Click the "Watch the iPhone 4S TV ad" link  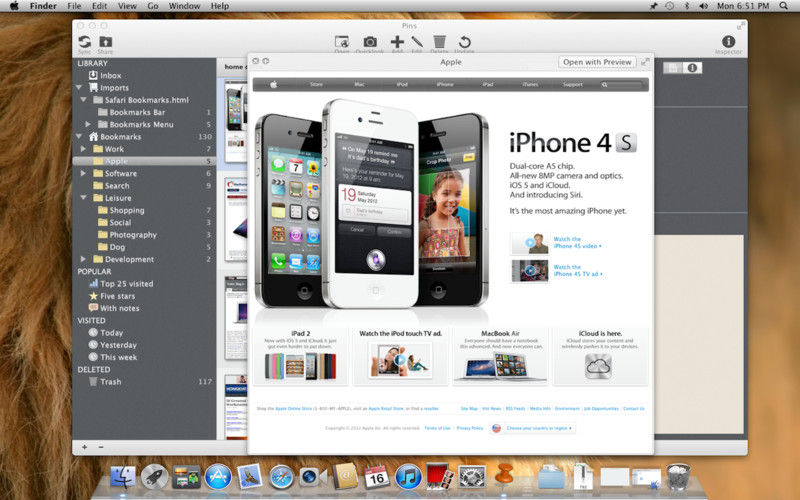[578, 270]
